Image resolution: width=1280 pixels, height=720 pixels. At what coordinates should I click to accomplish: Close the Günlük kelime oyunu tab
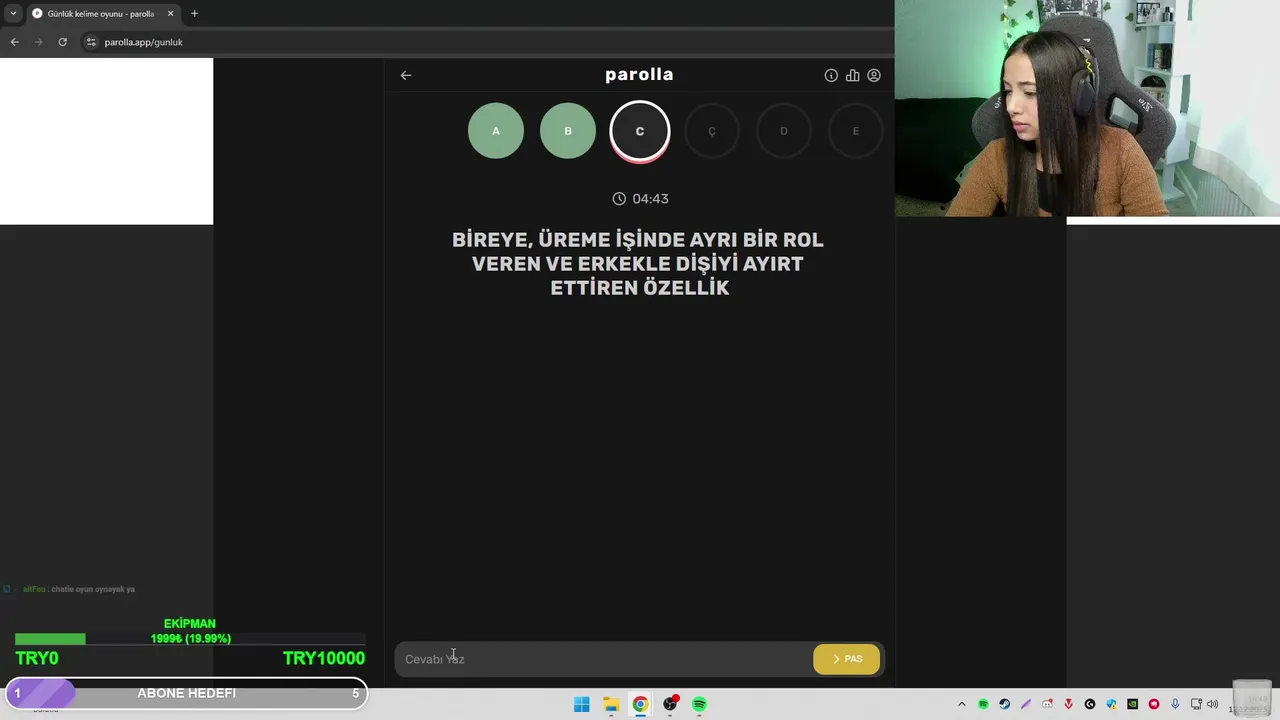pos(170,14)
